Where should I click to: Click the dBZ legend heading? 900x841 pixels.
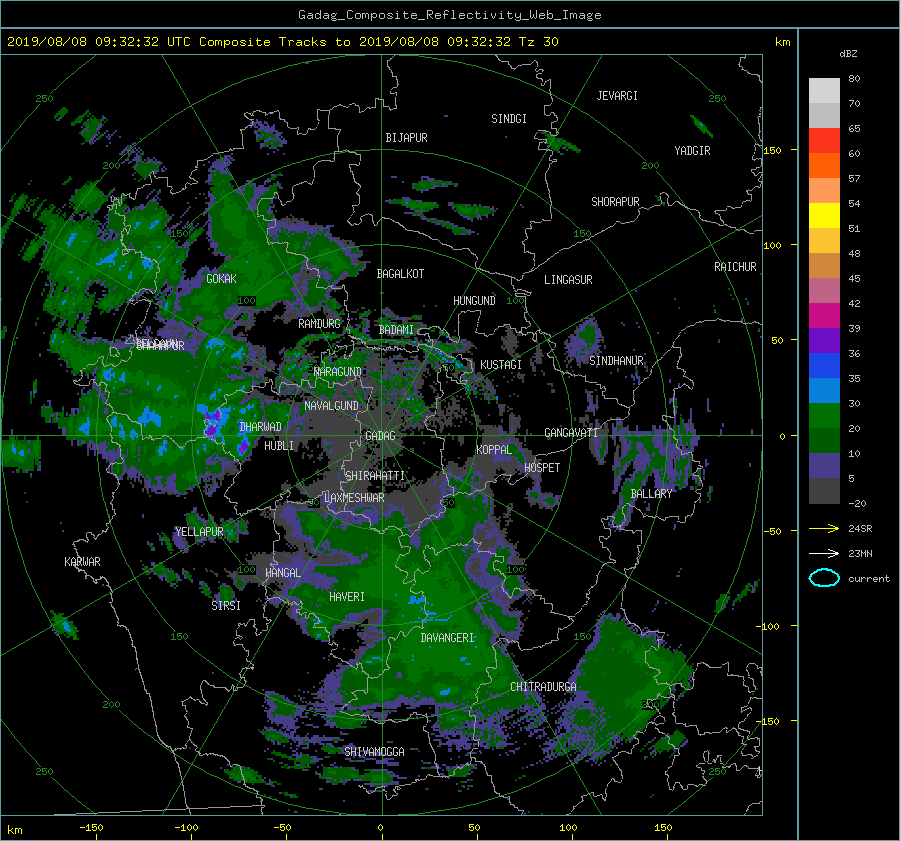coord(848,53)
